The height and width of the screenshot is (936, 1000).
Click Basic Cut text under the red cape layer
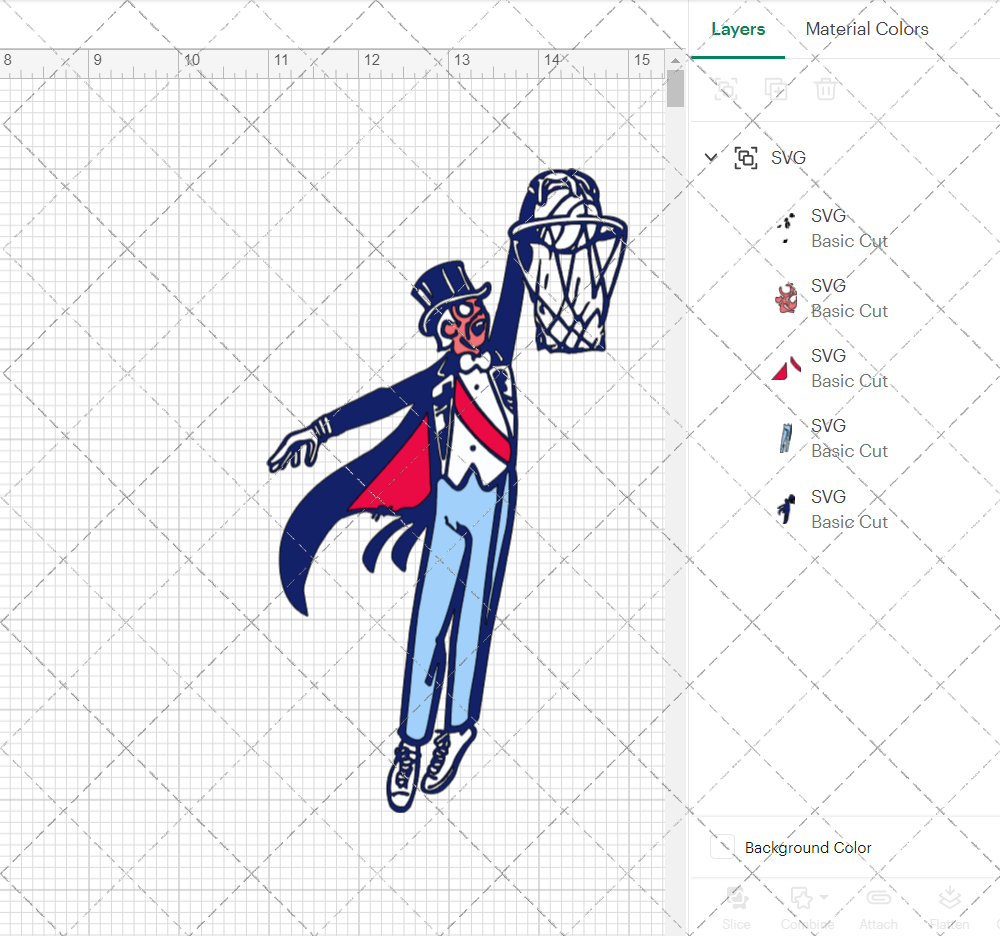click(x=849, y=381)
